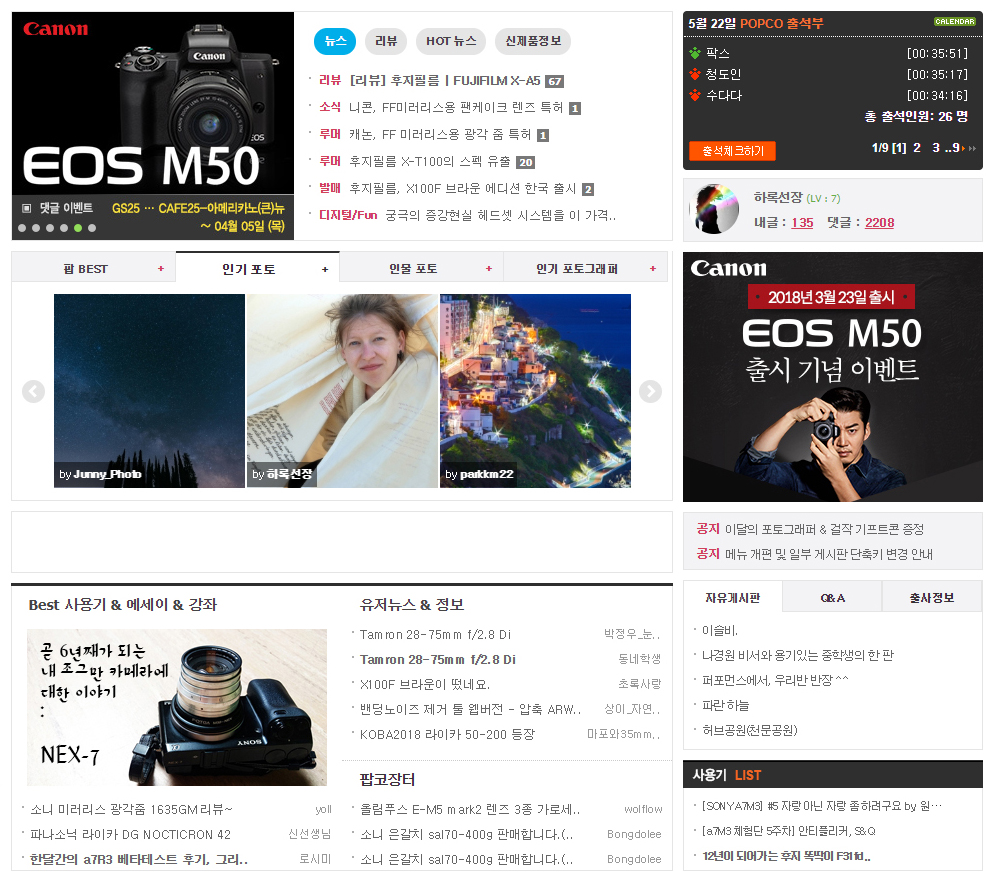Screen dimensions: 994x882
Task: Expand 인기 포토 with its plus icon
Action: click(x=325, y=269)
